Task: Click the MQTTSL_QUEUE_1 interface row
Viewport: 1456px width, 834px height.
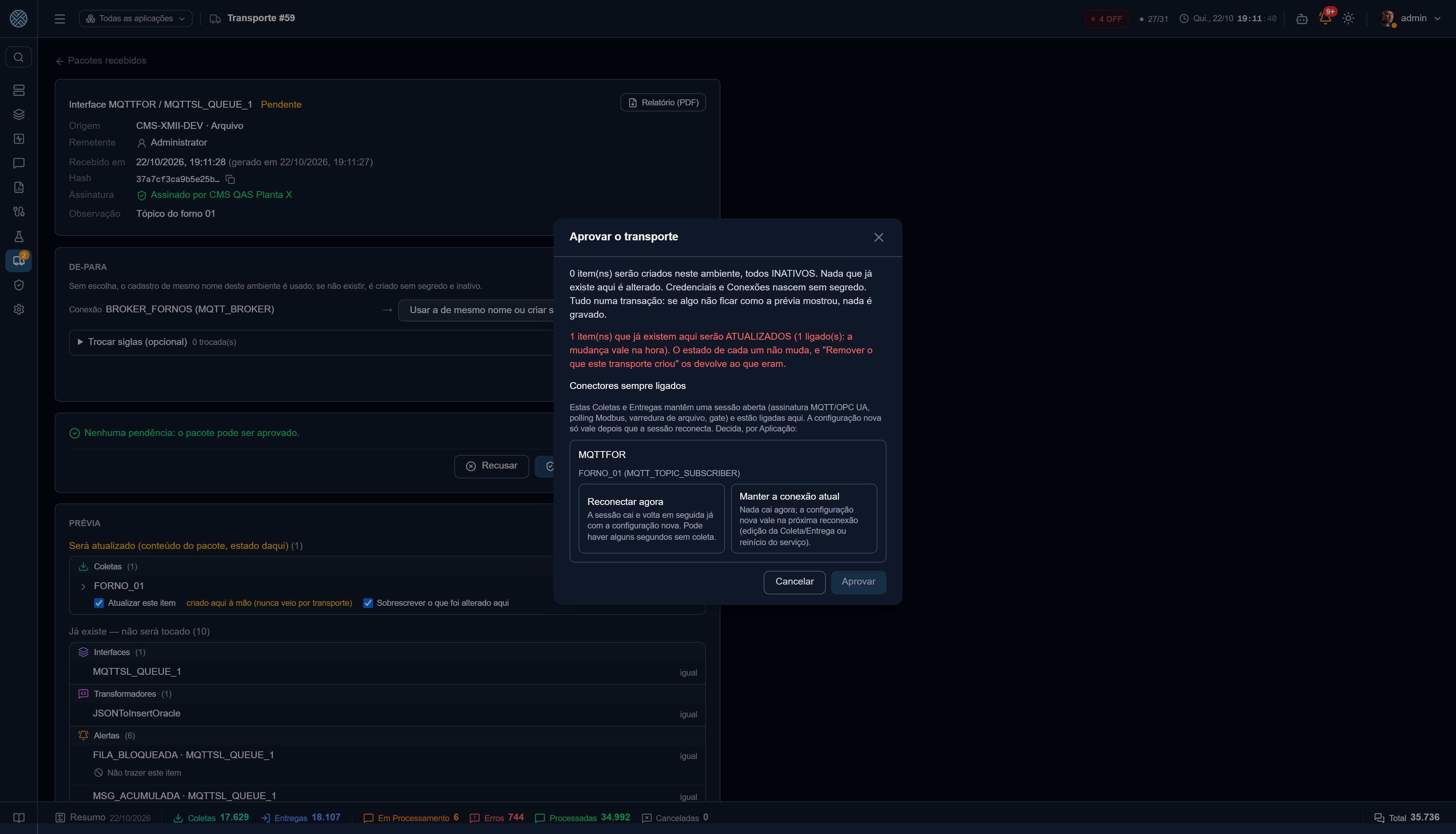Action: pos(387,672)
